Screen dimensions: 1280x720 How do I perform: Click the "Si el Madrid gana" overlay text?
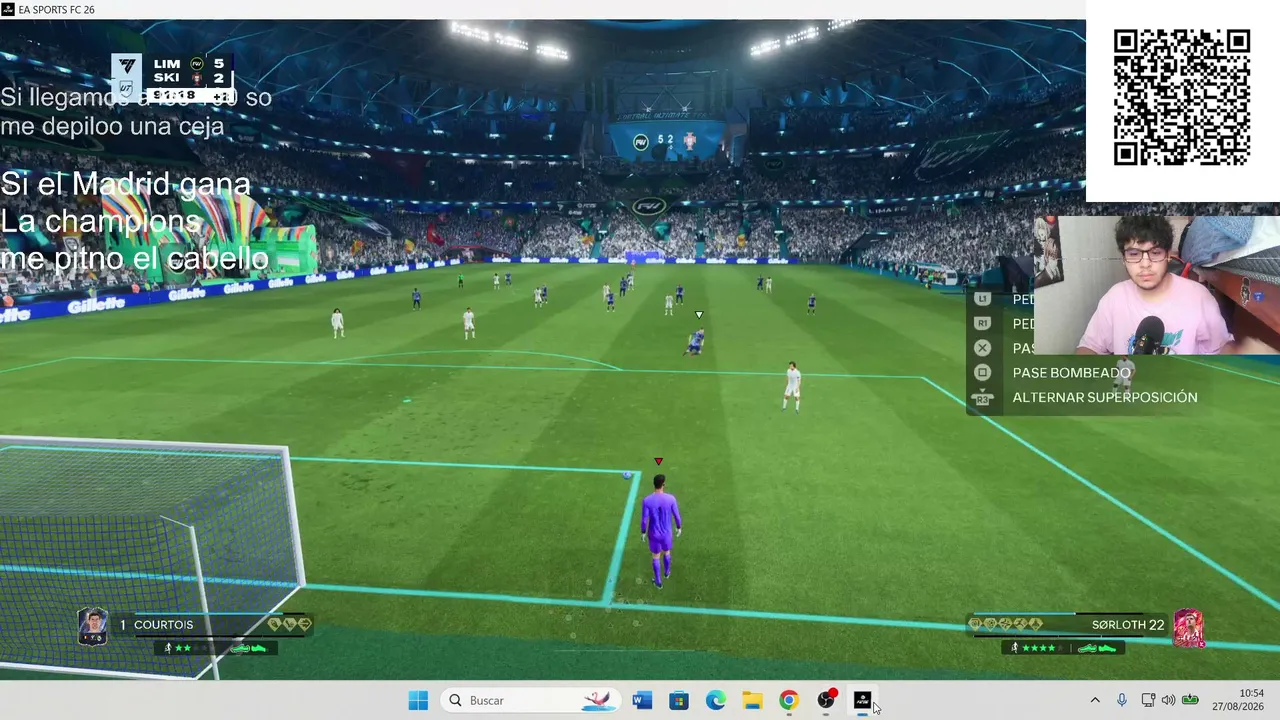click(125, 184)
